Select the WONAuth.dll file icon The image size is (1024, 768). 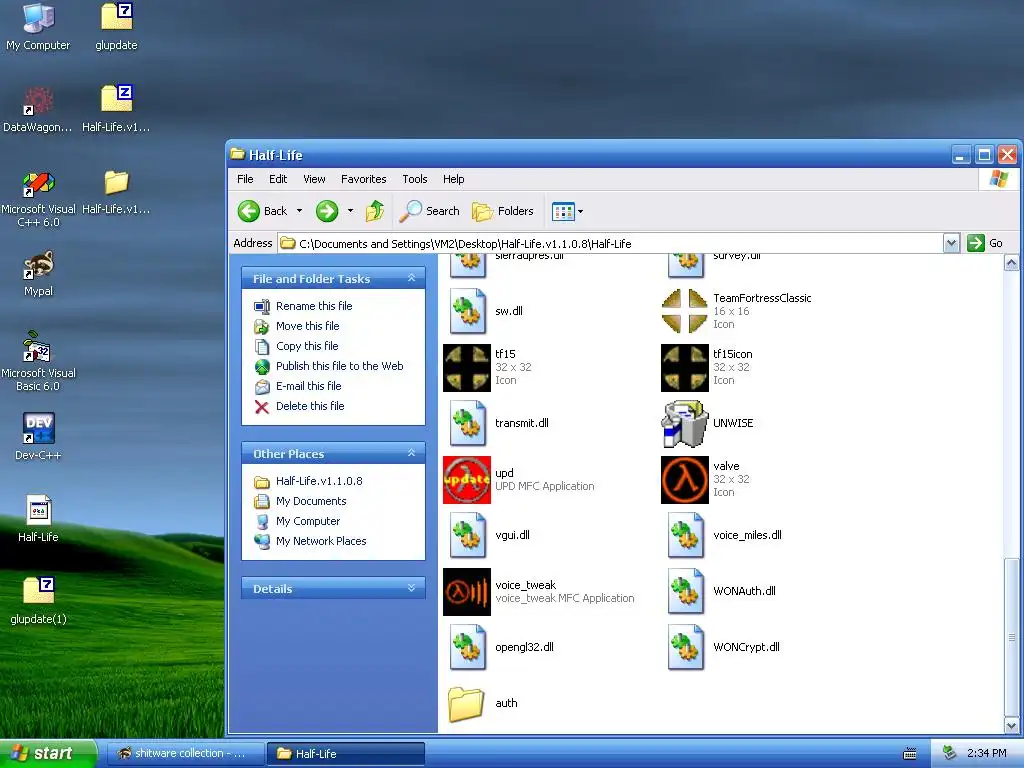point(686,592)
